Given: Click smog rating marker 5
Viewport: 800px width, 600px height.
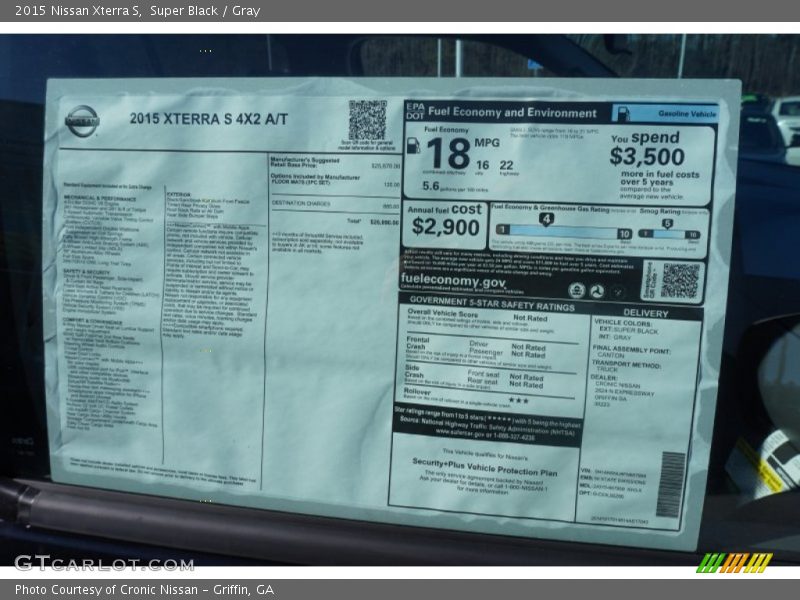Looking at the screenshot, I should tap(667, 223).
